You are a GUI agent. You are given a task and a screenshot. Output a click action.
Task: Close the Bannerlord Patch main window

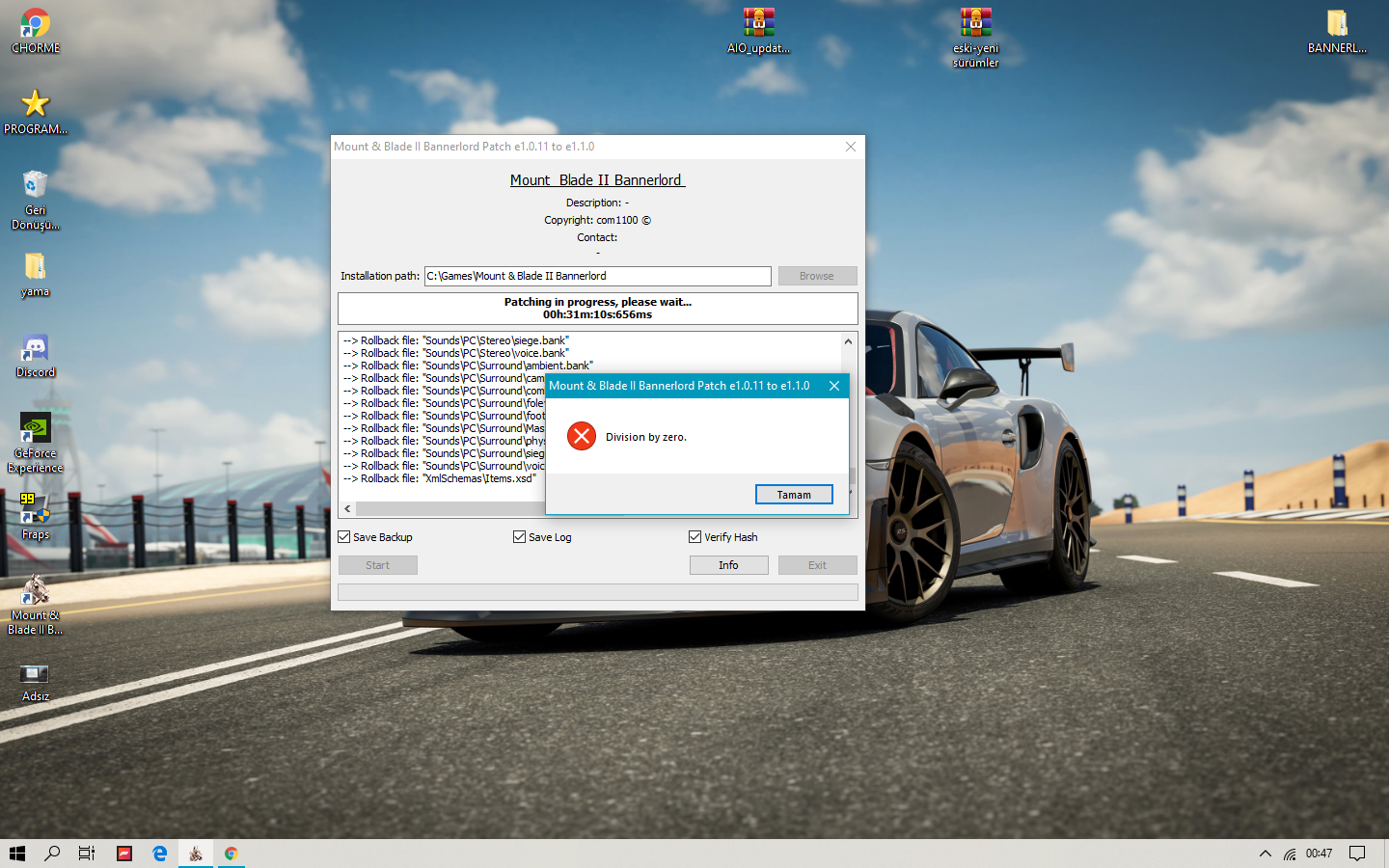point(851,147)
